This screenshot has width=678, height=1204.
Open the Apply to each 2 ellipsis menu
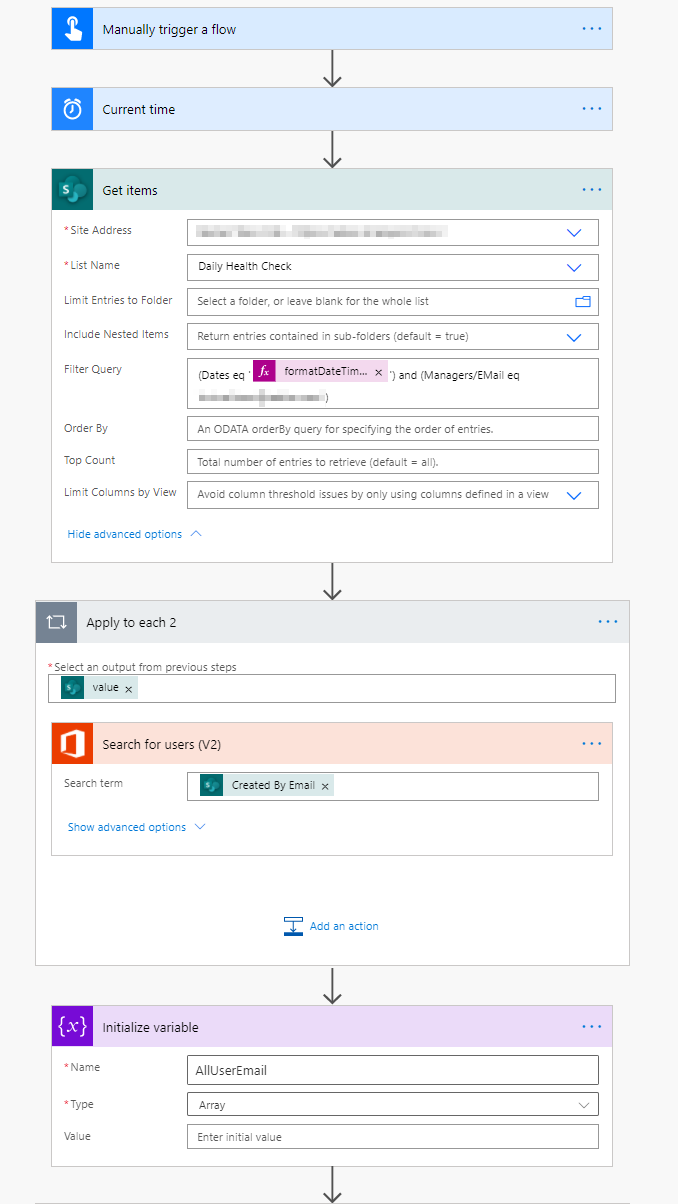click(608, 621)
